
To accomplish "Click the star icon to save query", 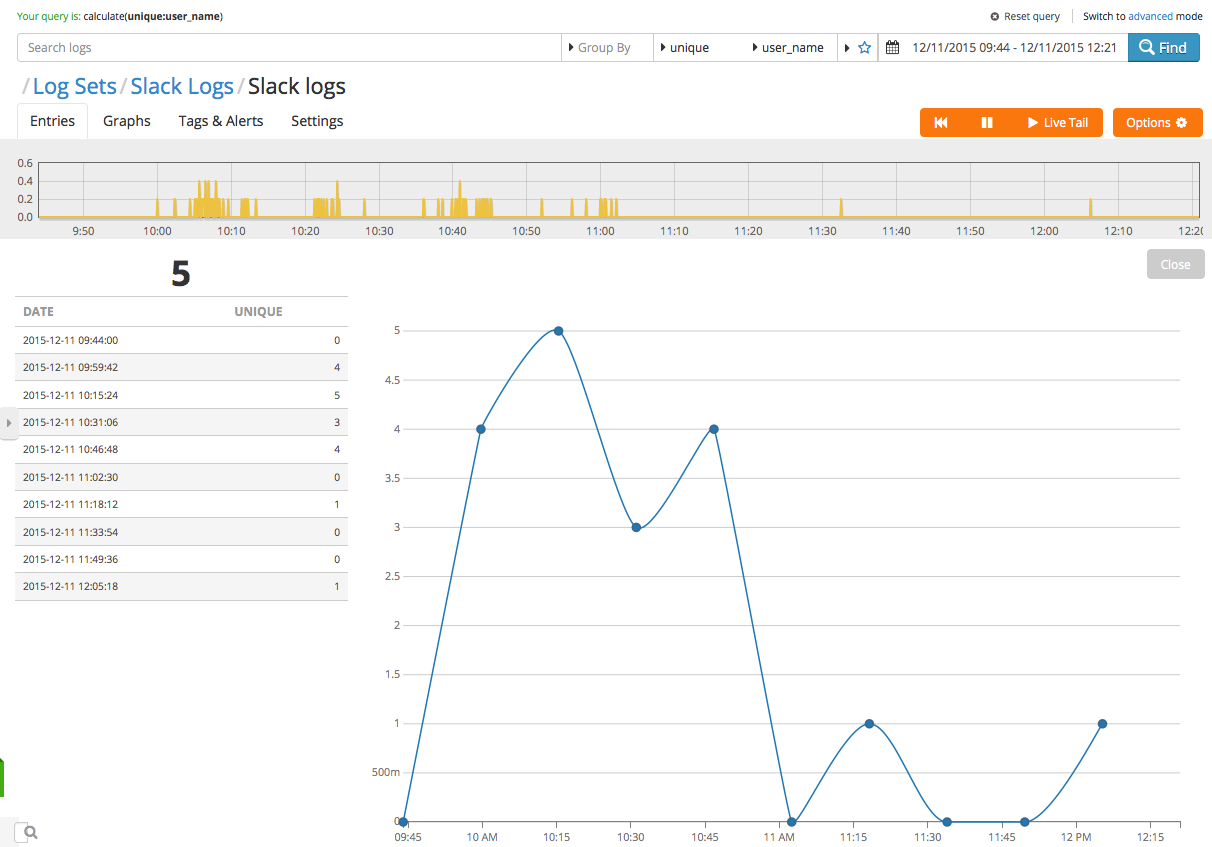I will click(865, 48).
